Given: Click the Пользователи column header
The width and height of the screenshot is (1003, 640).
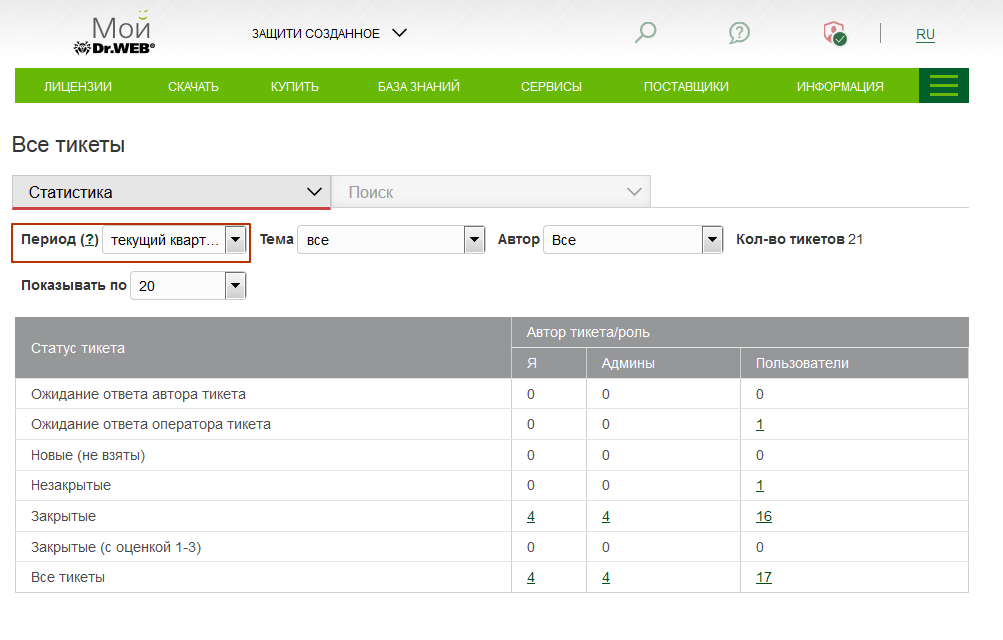Looking at the screenshot, I should tap(854, 363).
